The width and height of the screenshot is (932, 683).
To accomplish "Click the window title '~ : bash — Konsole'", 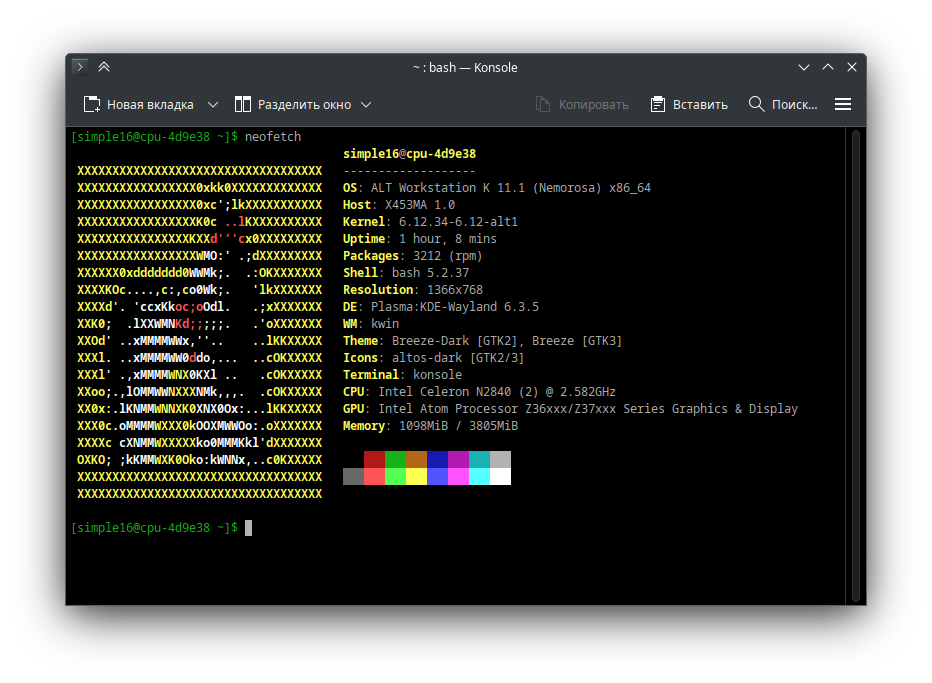I will tap(465, 67).
